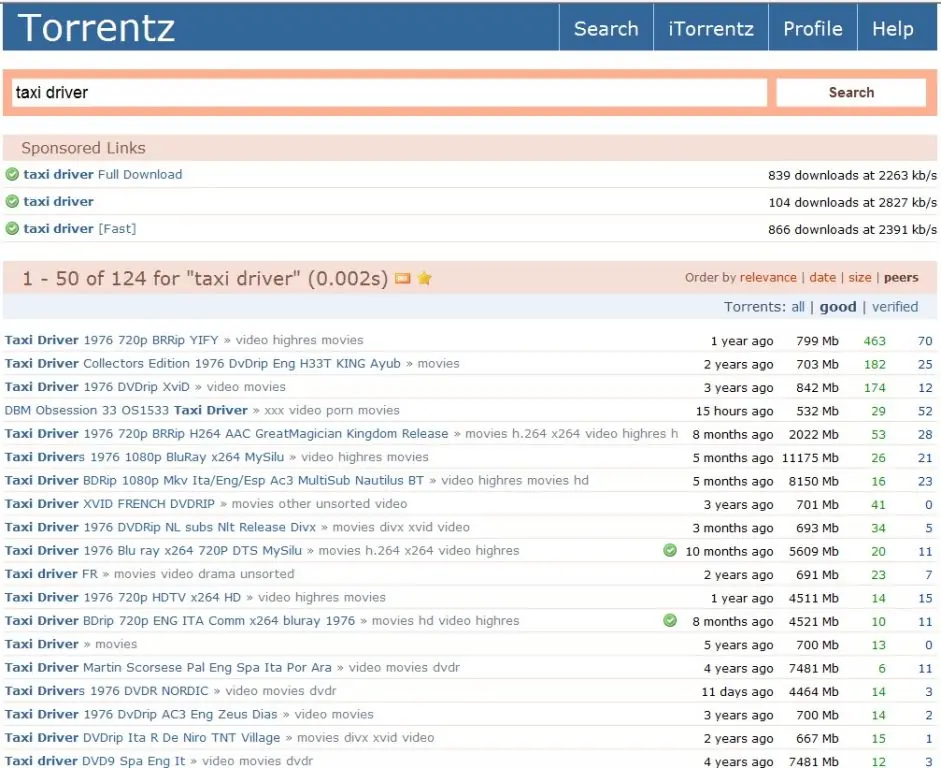
Task: Click seed count '182' on Collectors Edition row
Action: [x=874, y=364]
